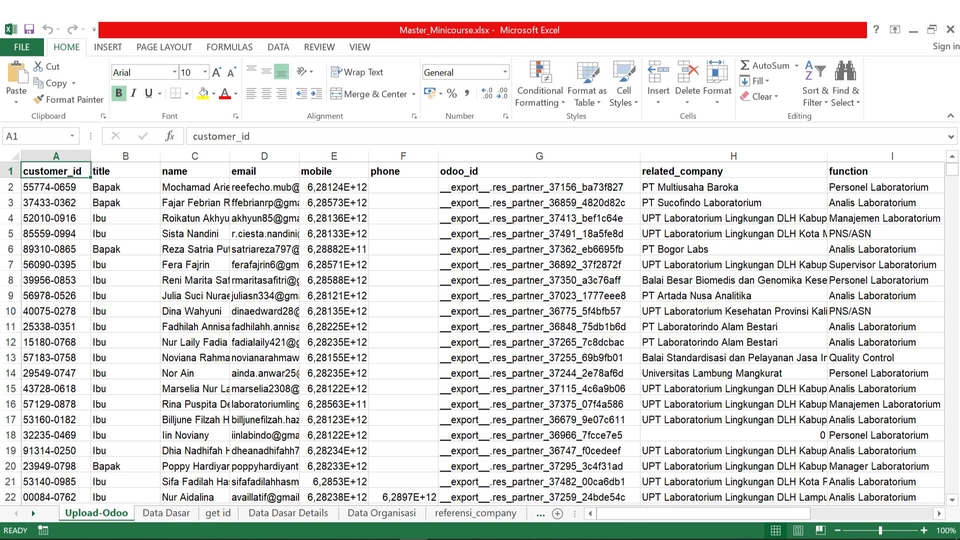The height and width of the screenshot is (540, 960).
Task: Switch to INSERT ribbon tab
Action: click(108, 47)
